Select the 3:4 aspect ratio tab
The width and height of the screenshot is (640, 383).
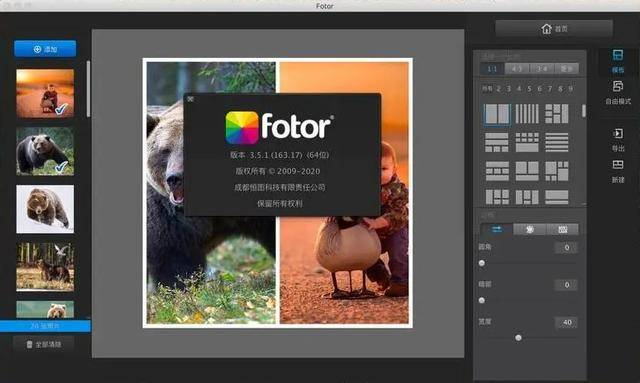click(542, 69)
